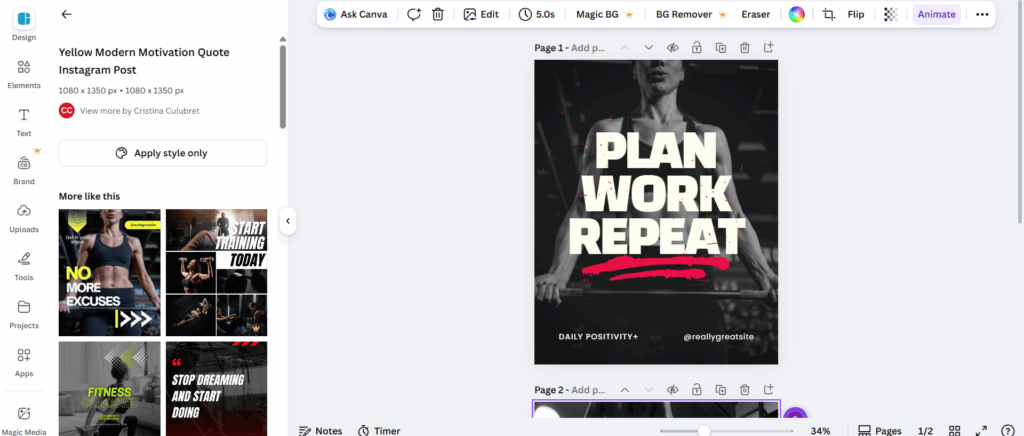
Task: Toggle the lock on Page 1
Action: coord(695,47)
